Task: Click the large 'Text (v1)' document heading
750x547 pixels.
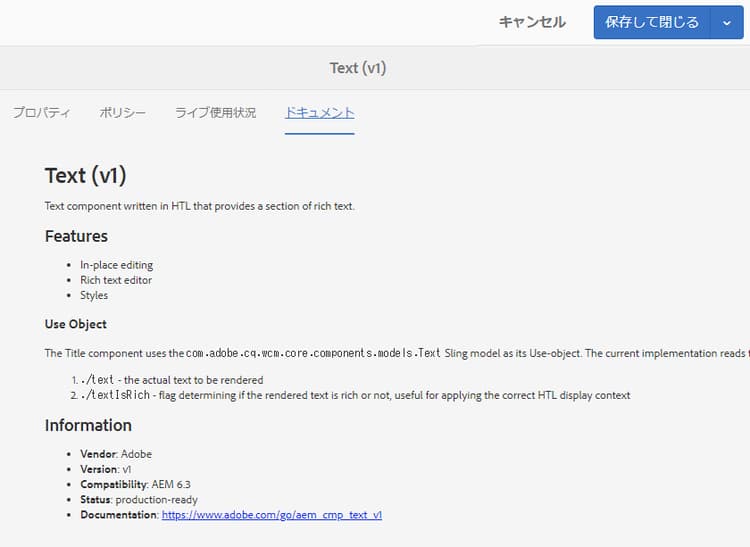Action: coord(86,175)
